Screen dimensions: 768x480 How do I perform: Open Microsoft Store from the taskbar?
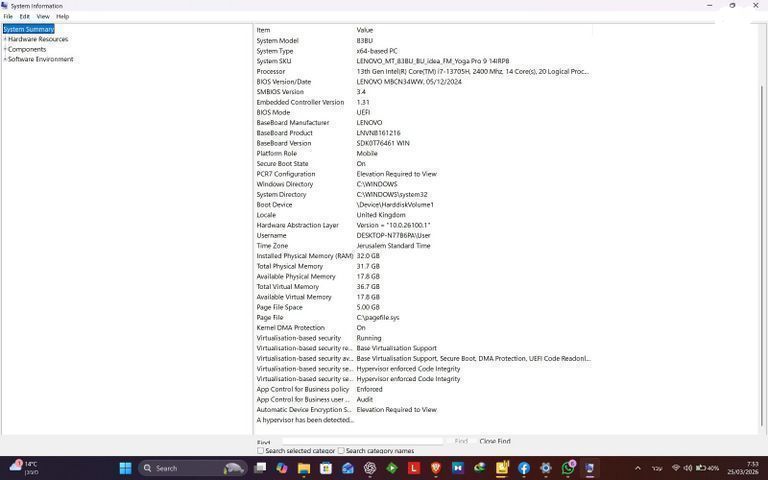click(326, 468)
